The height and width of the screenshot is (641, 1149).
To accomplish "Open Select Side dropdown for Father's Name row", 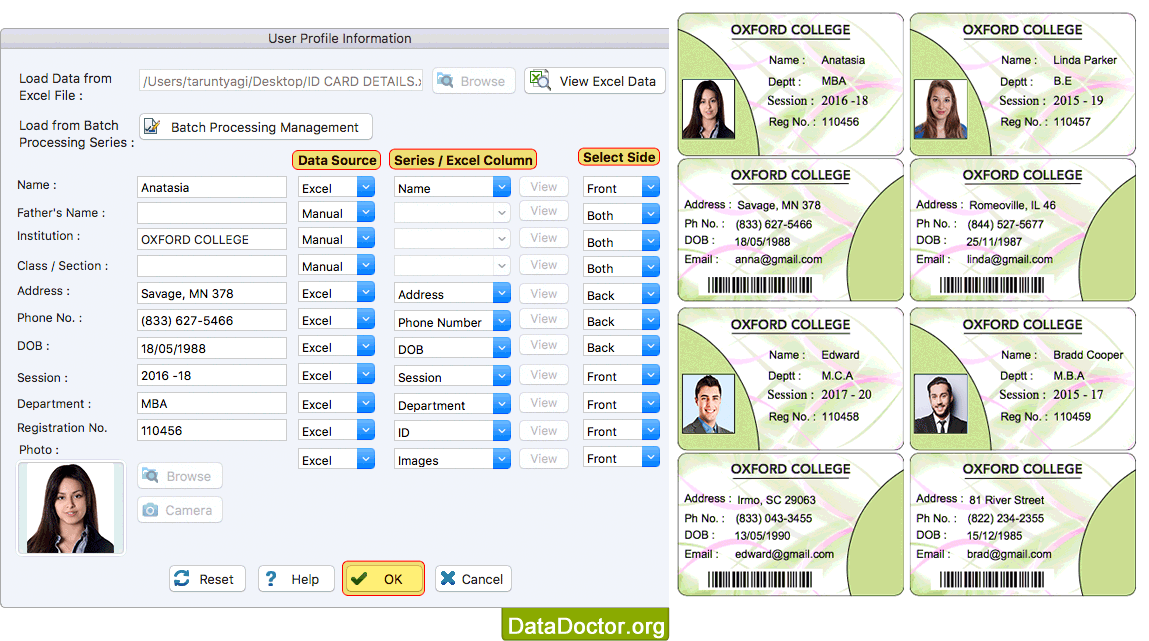I will (x=621, y=215).
